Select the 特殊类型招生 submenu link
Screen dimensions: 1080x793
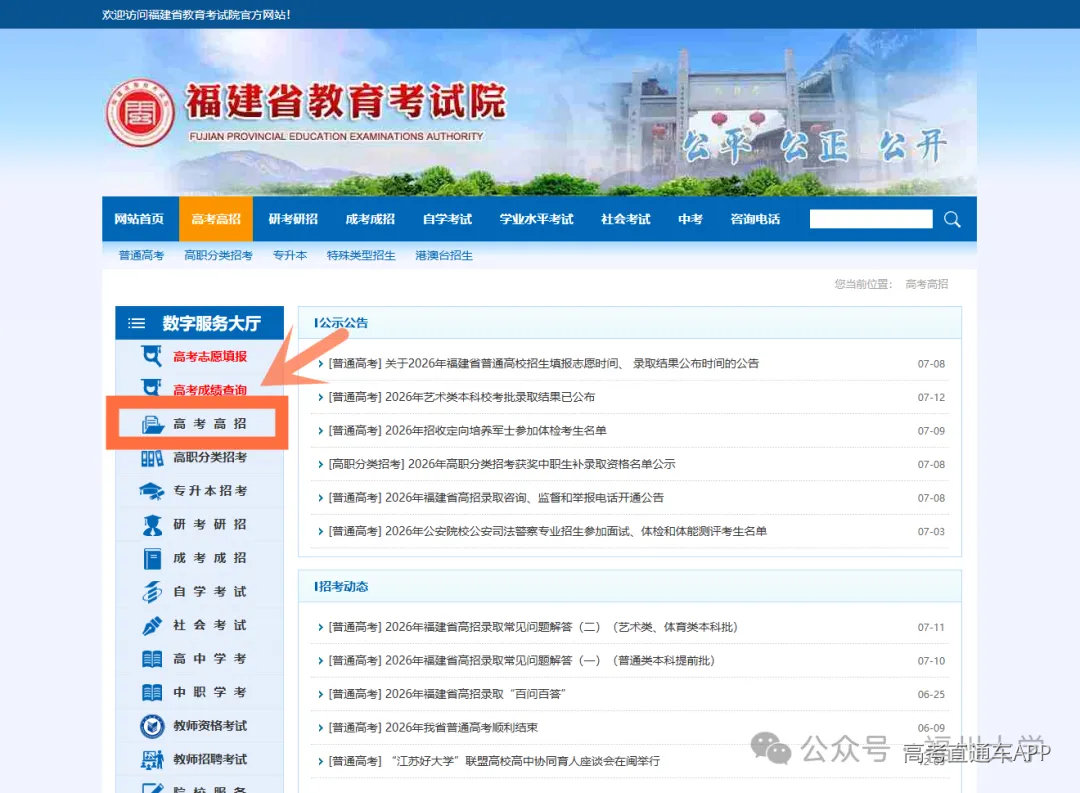tap(361, 256)
